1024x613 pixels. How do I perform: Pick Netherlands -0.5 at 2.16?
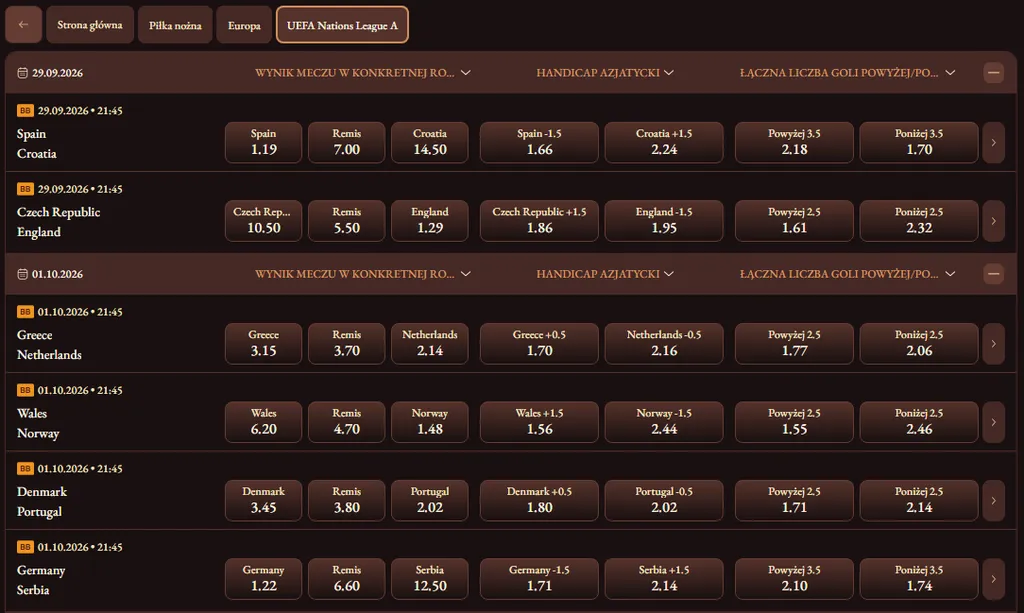coord(664,343)
